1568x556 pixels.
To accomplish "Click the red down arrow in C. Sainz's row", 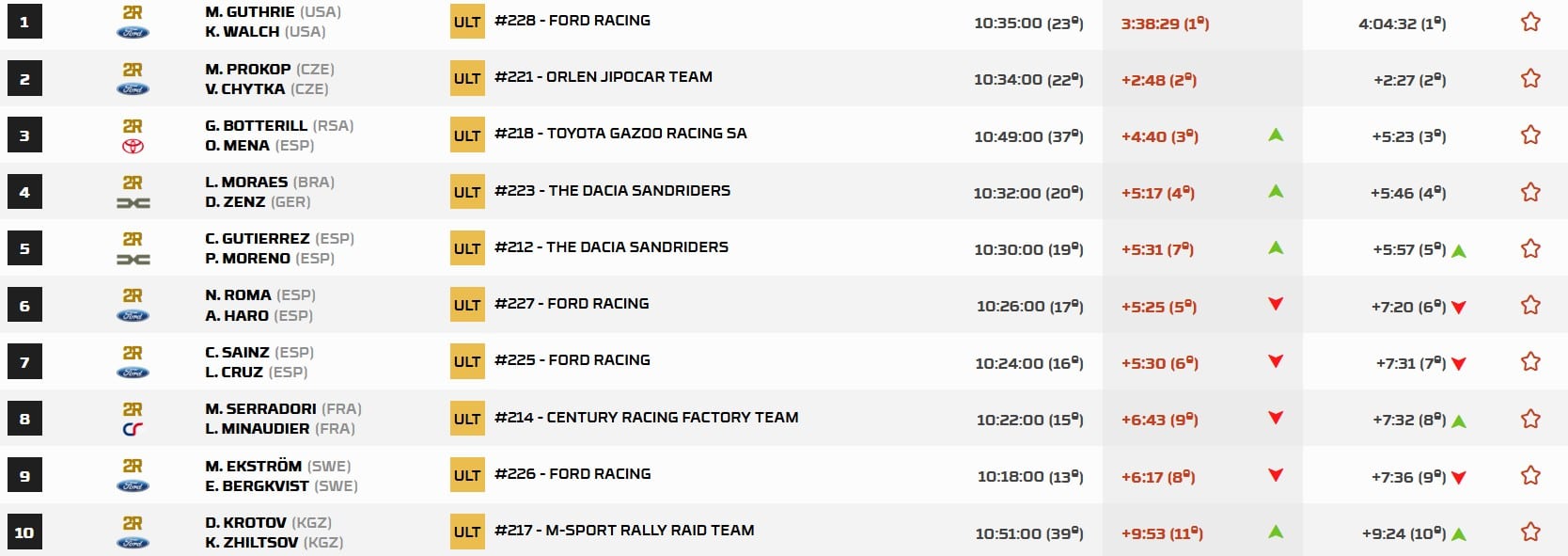I will tap(1276, 361).
